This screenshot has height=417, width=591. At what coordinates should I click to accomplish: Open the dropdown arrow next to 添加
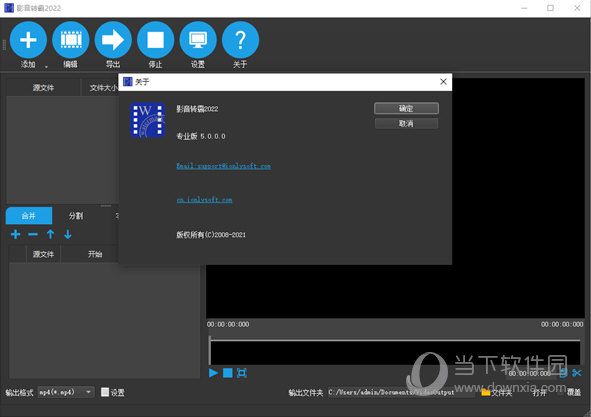click(46, 66)
